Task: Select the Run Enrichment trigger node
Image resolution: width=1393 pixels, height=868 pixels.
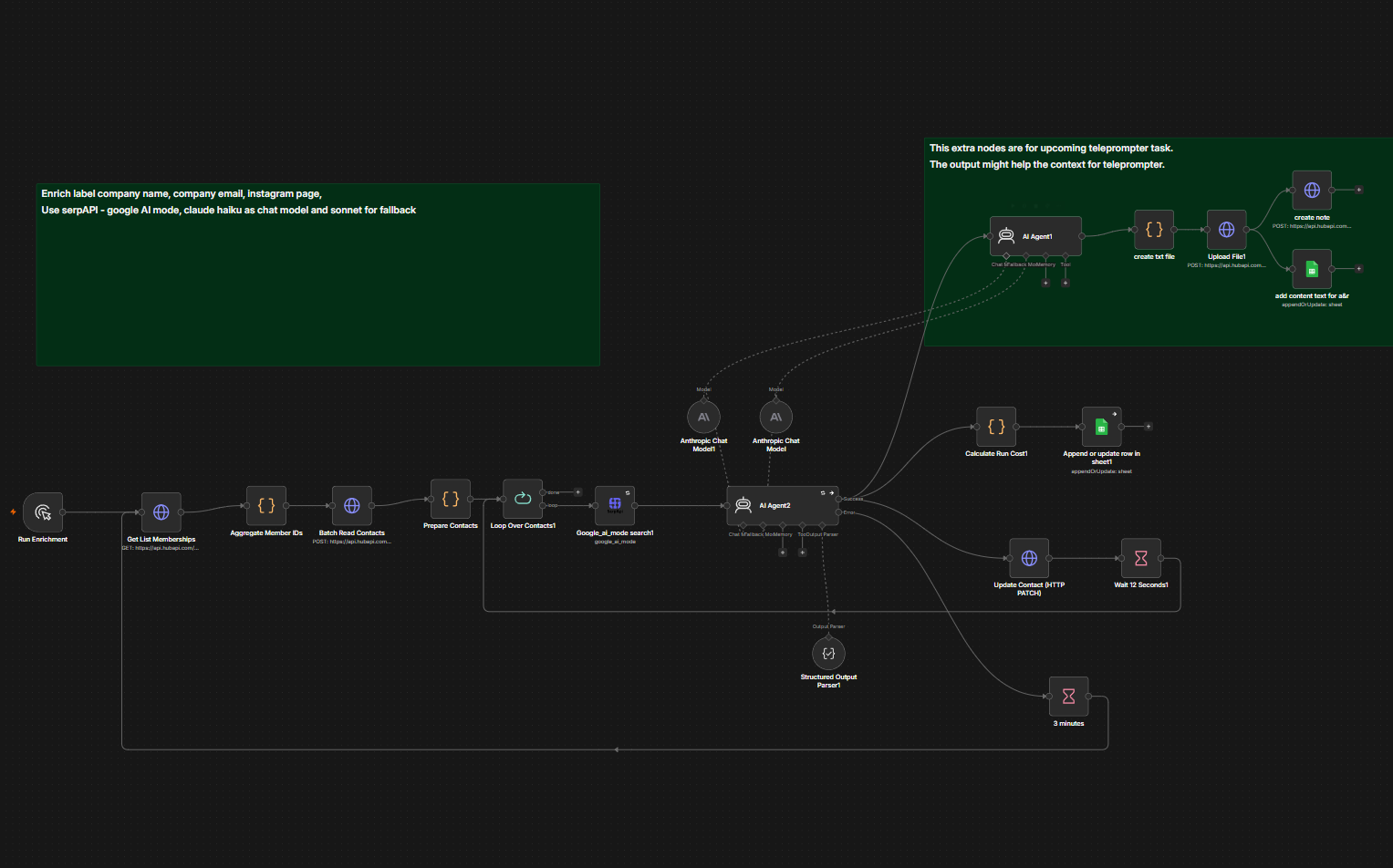Action: (43, 512)
